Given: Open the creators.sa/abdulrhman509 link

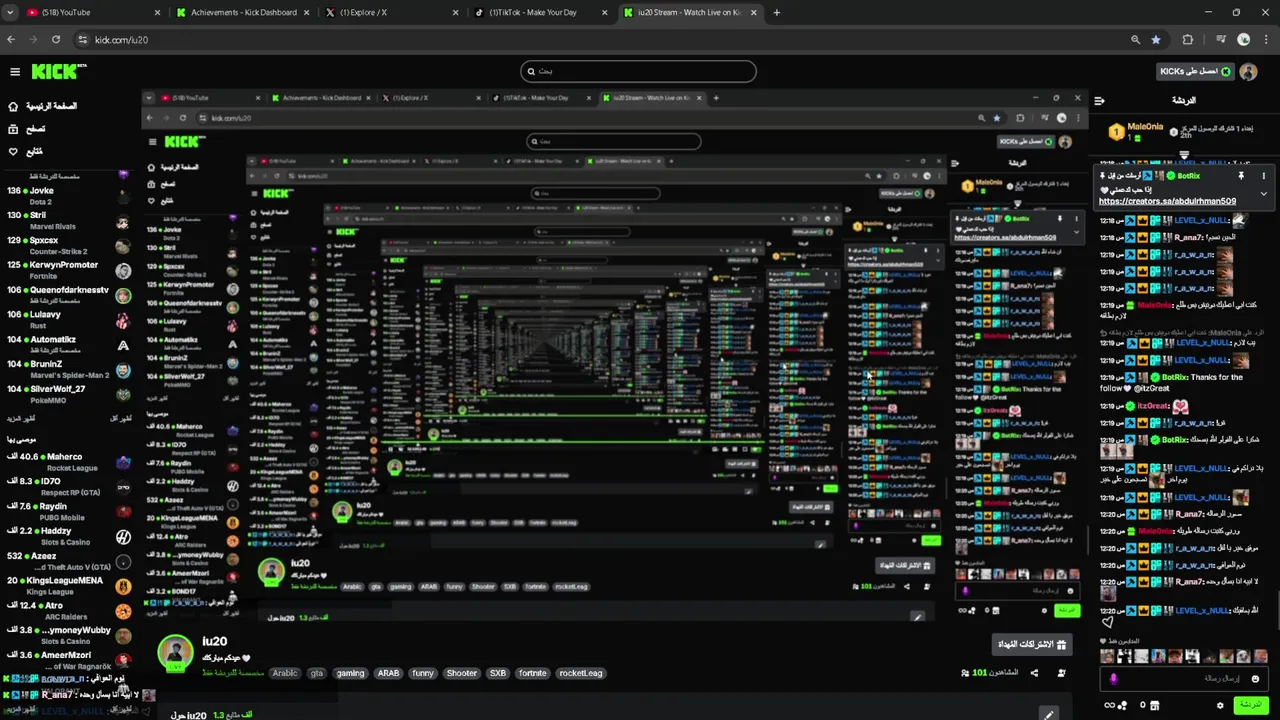Looking at the screenshot, I should 1167,201.
